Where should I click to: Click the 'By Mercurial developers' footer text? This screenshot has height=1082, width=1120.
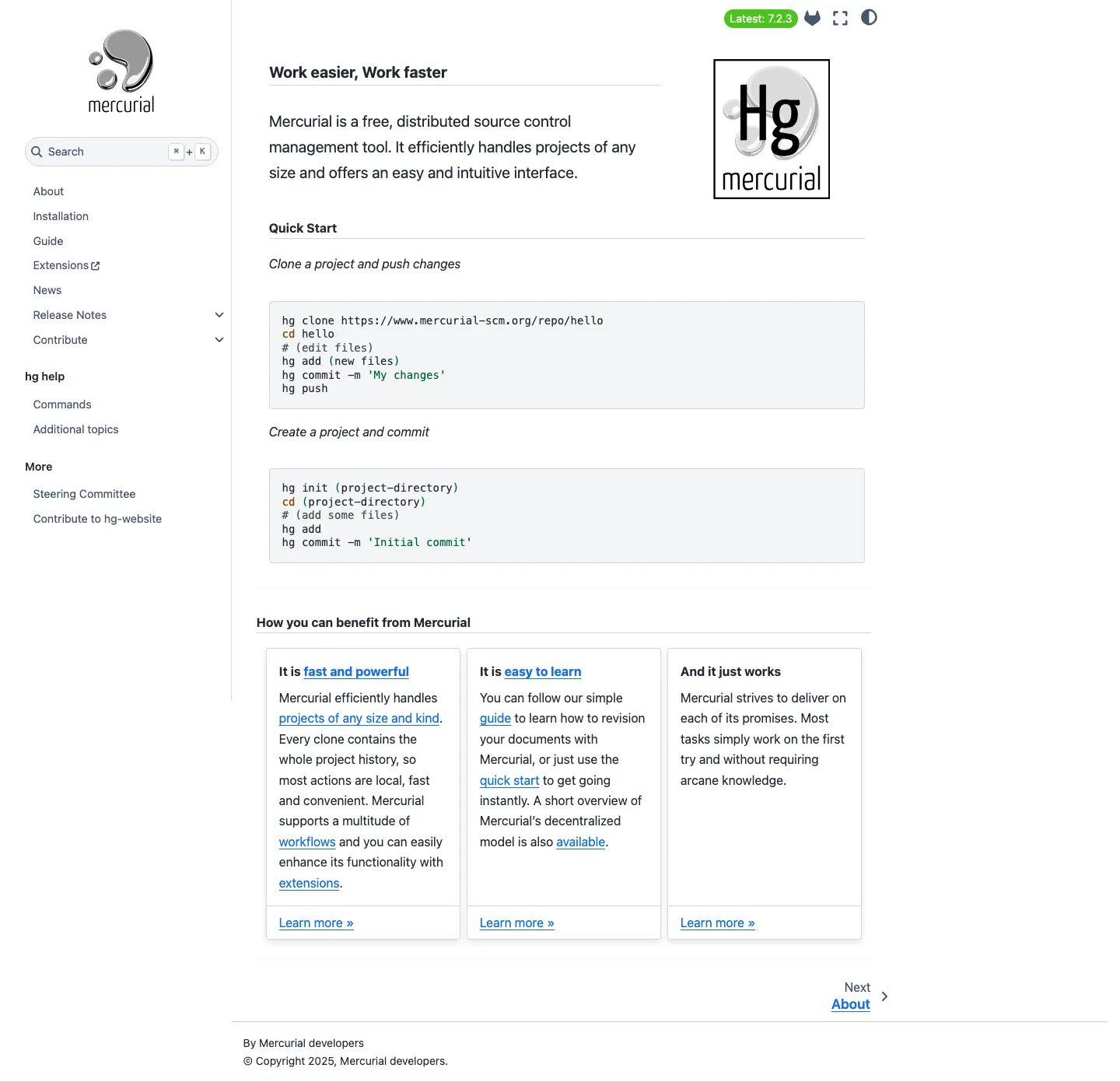click(x=303, y=1043)
